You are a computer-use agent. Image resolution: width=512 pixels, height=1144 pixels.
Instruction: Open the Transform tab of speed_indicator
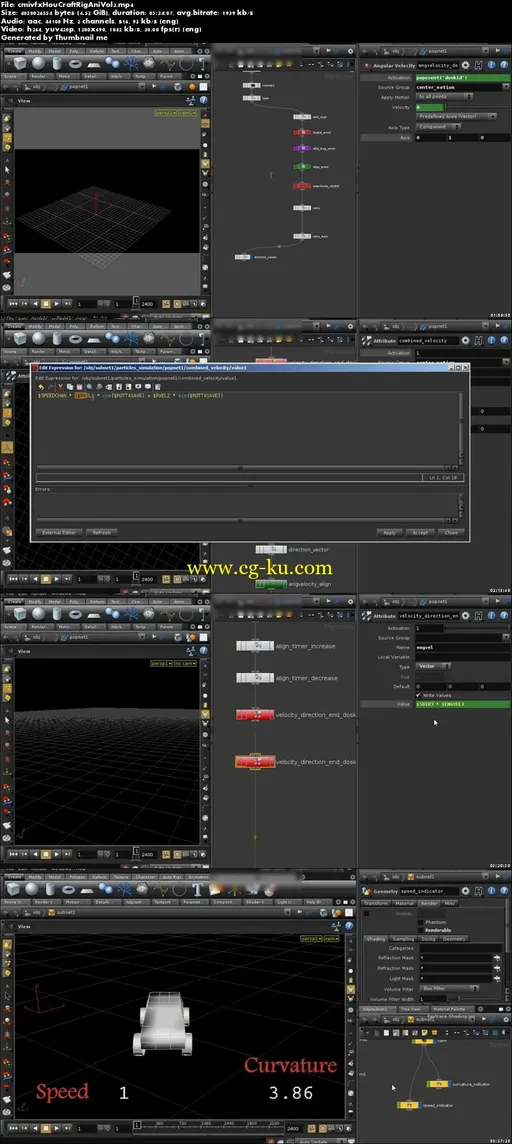coord(376,903)
